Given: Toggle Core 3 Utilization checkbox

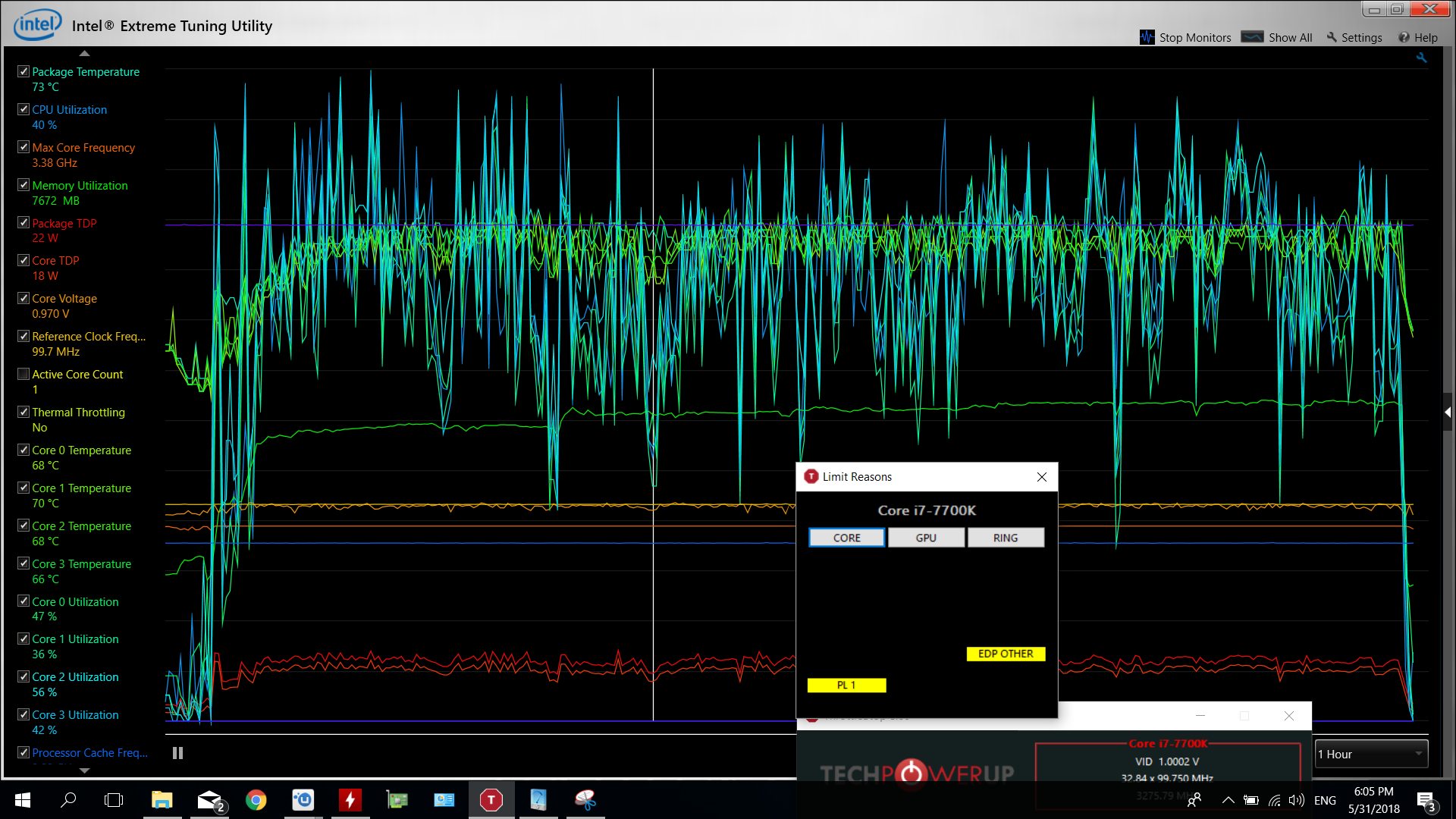Looking at the screenshot, I should pyautogui.click(x=24, y=714).
